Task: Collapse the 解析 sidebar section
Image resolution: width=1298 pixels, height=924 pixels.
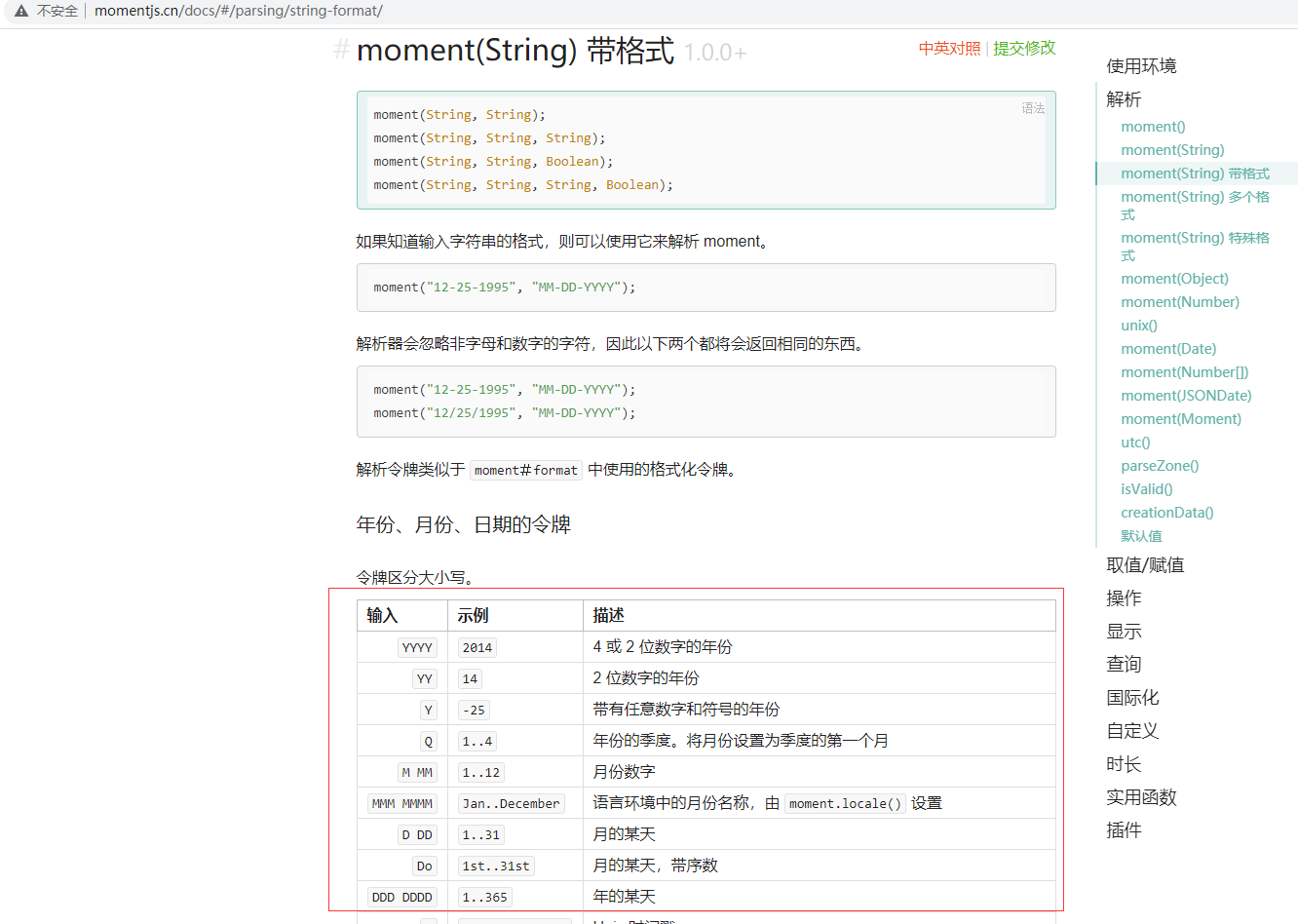Action: tap(1124, 99)
